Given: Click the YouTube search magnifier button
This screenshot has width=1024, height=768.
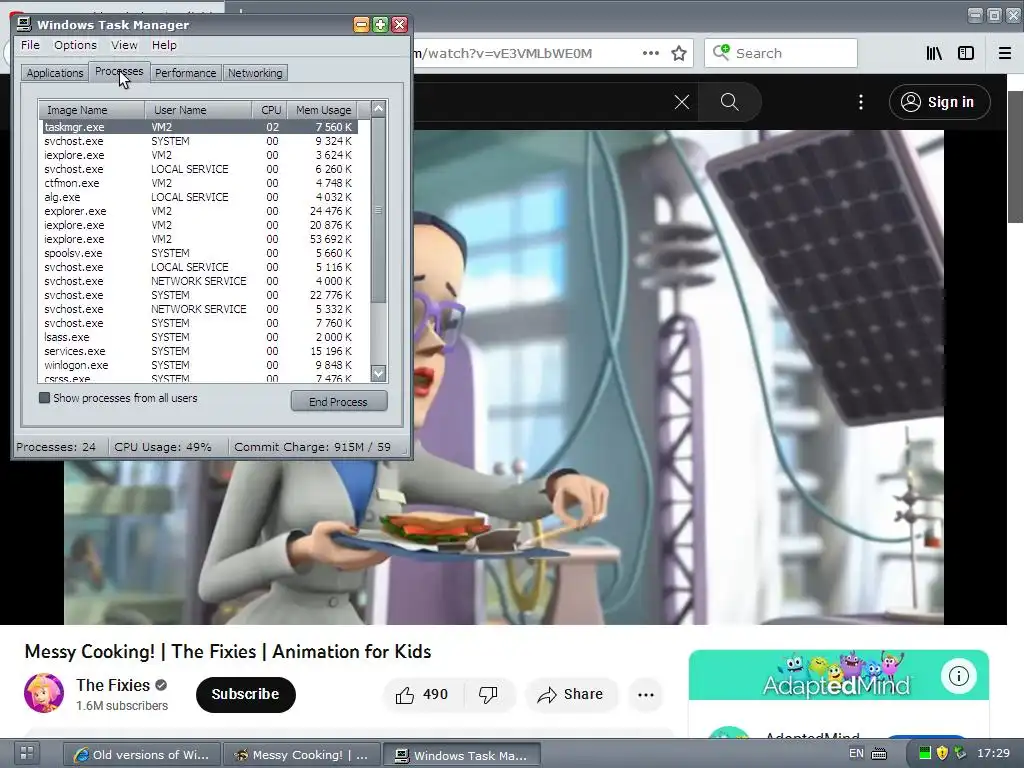Looking at the screenshot, I should coord(729,102).
